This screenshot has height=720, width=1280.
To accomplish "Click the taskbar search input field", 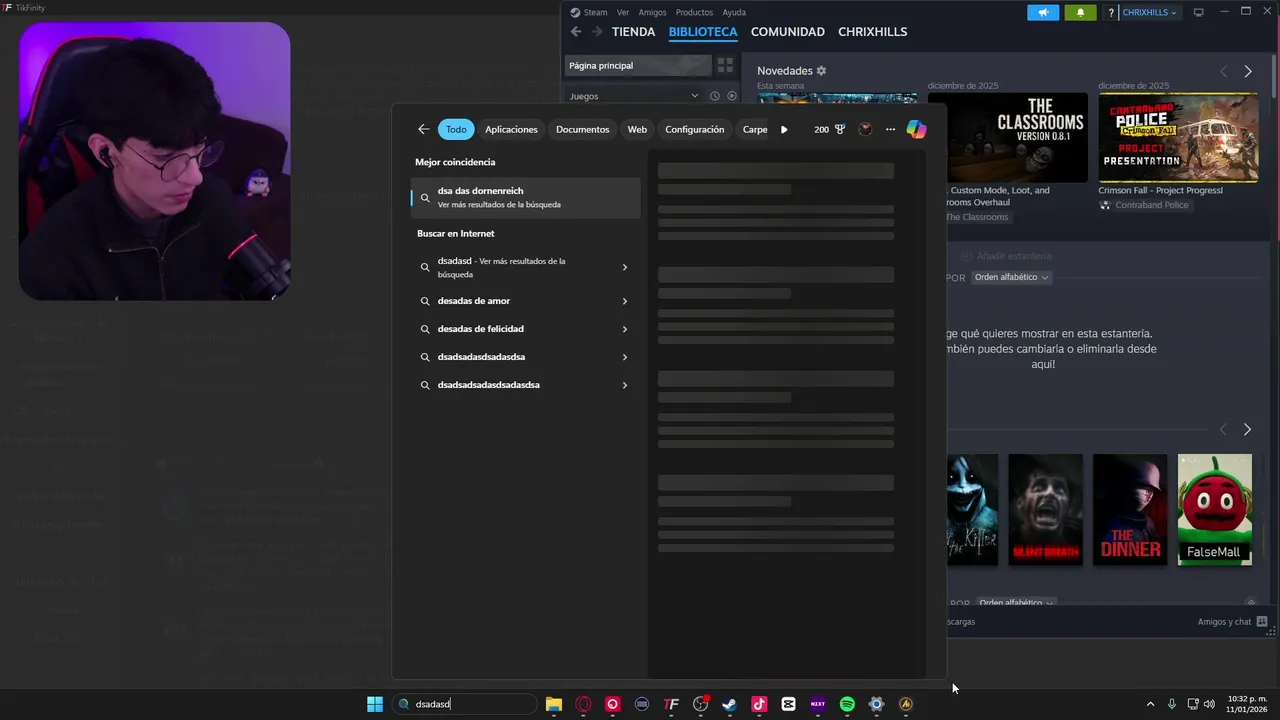I will tap(465, 704).
